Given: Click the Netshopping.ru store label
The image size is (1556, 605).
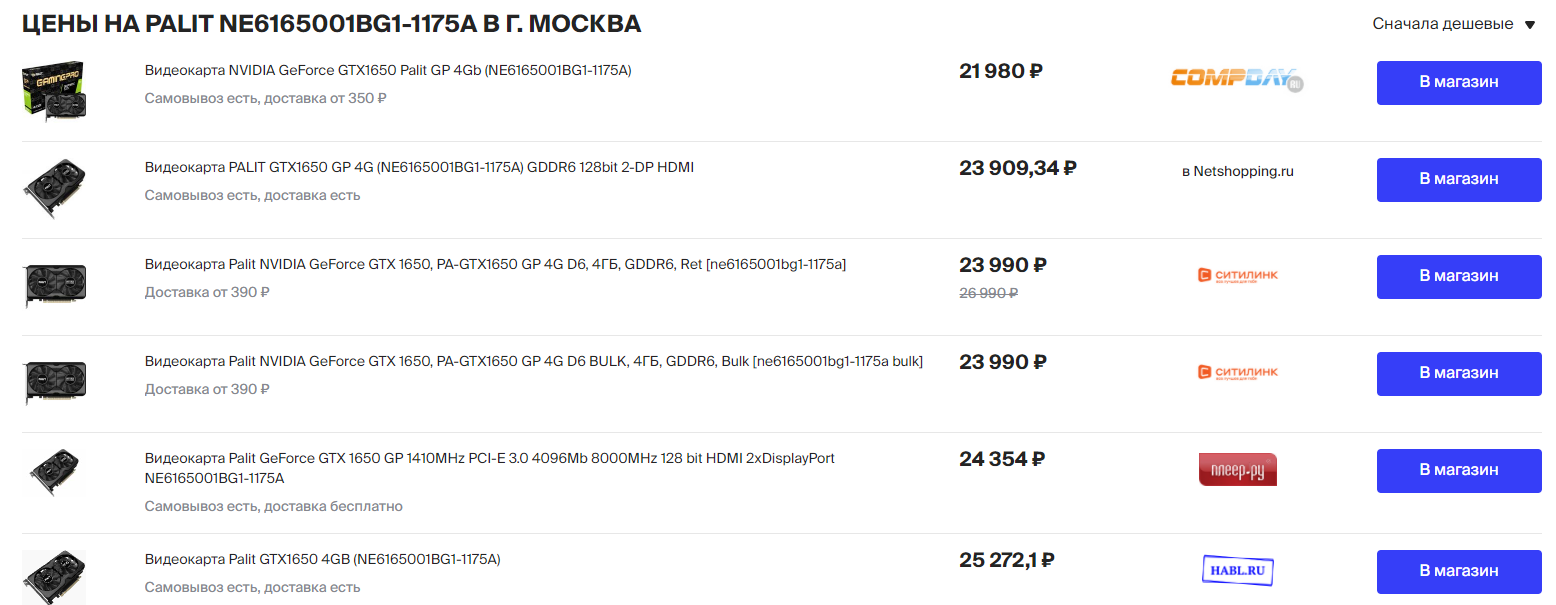Looking at the screenshot, I should (x=1237, y=171).
